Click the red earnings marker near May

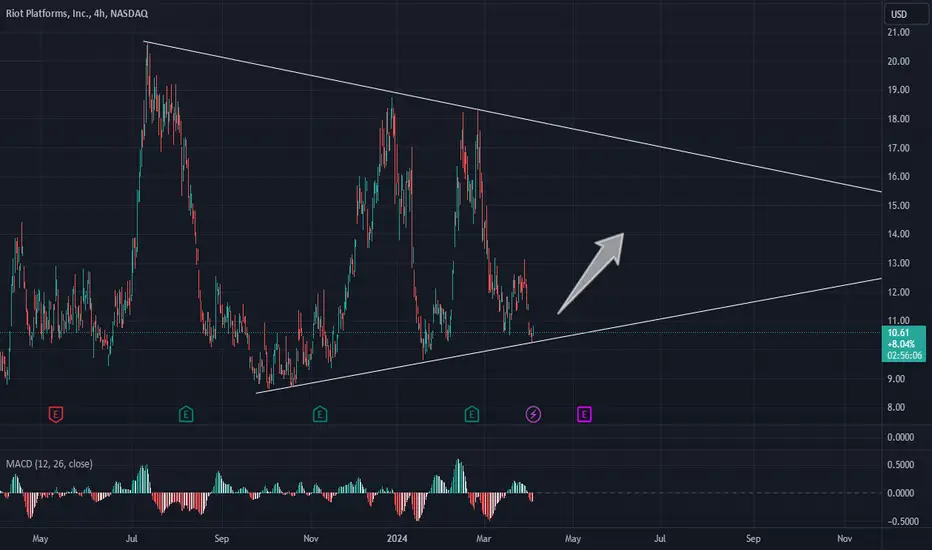(x=55, y=414)
